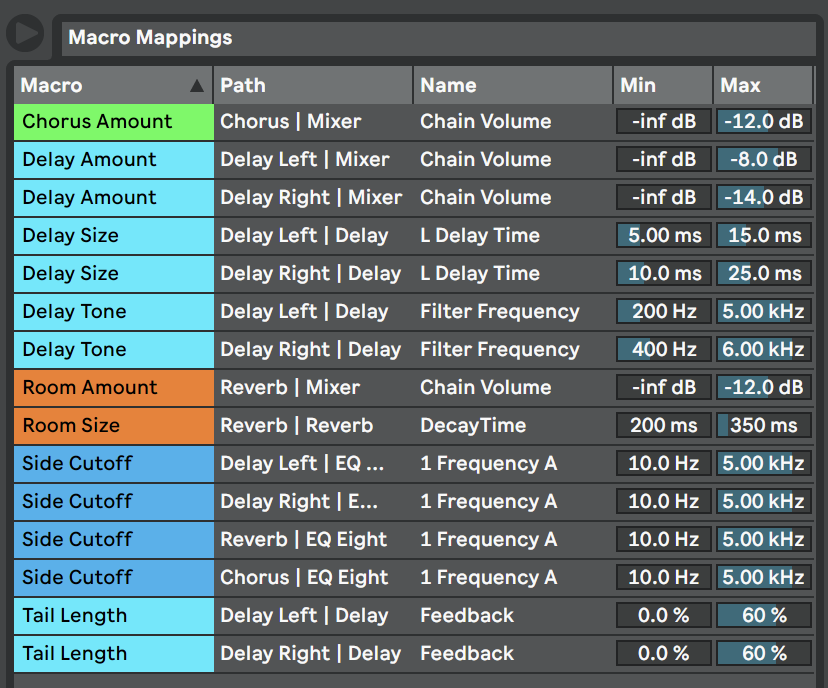Image resolution: width=828 pixels, height=688 pixels.
Task: Click Delay Left Feedback 0.0 % min
Action: click(x=664, y=616)
